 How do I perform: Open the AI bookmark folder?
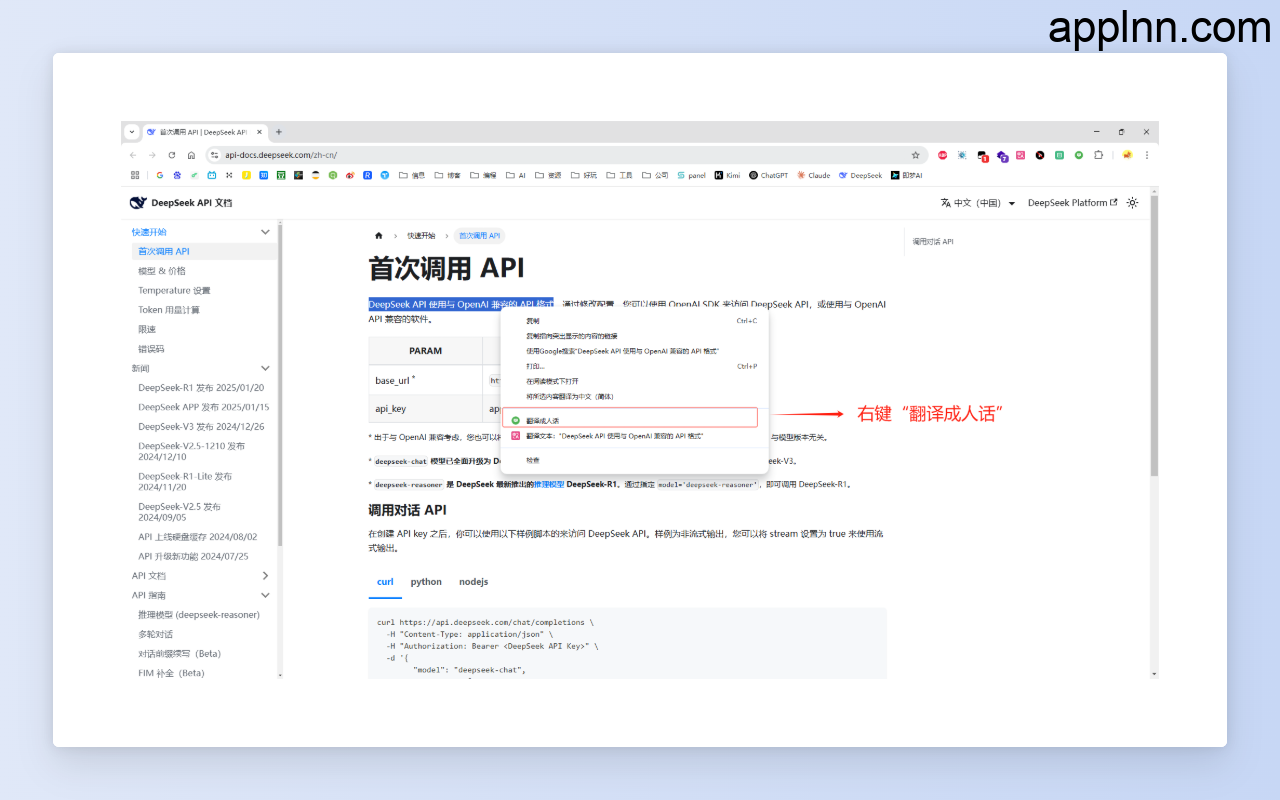(515, 175)
